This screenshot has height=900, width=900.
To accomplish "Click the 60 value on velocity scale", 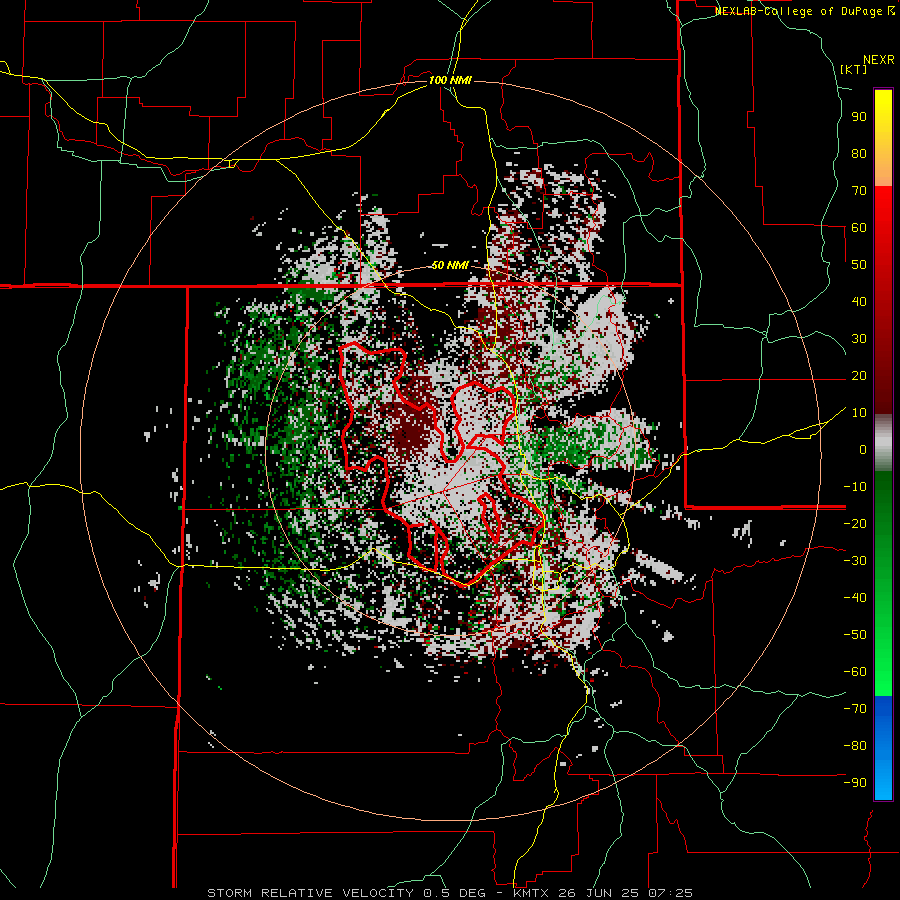I will [x=859, y=227].
